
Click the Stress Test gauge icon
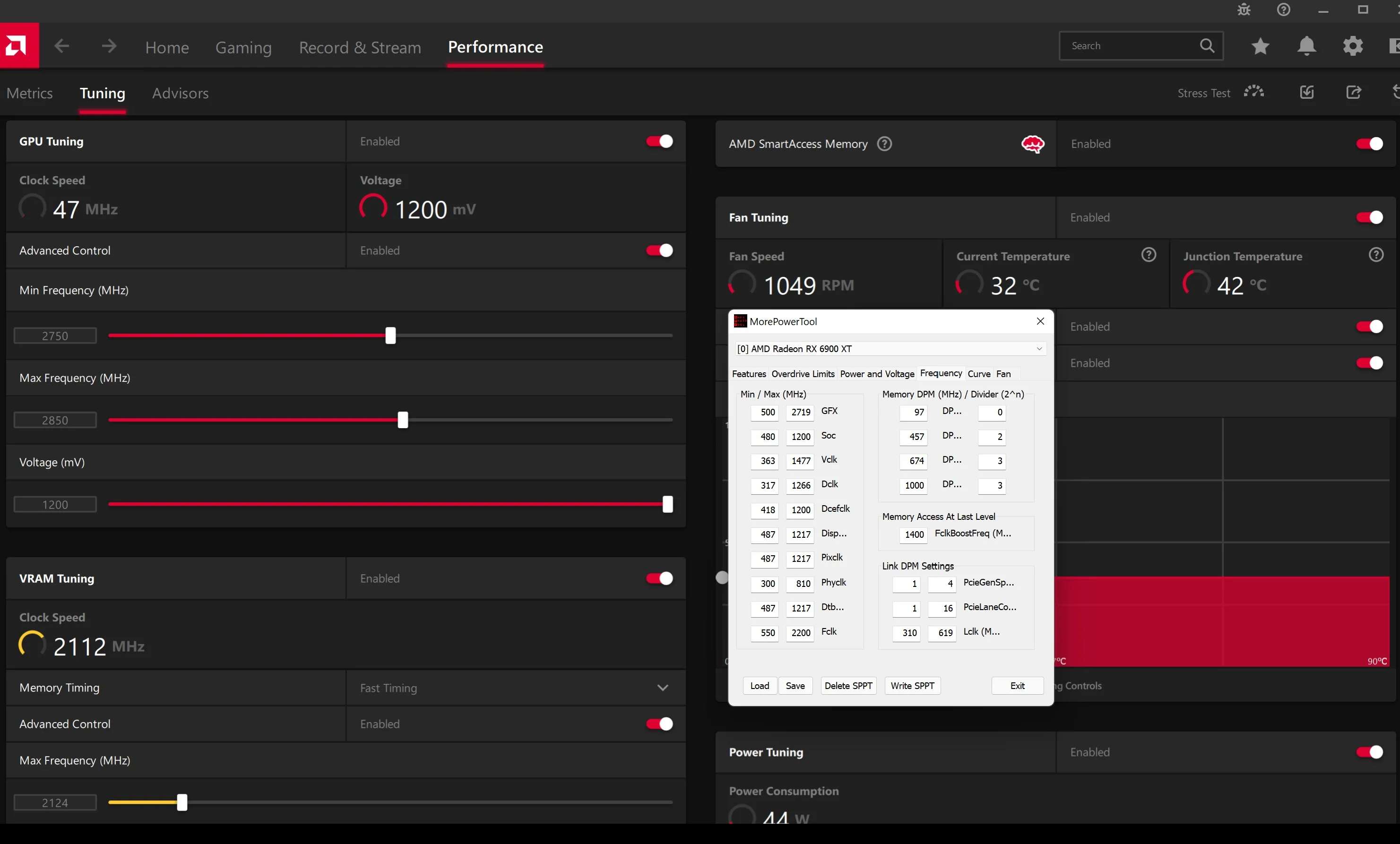[x=1253, y=92]
